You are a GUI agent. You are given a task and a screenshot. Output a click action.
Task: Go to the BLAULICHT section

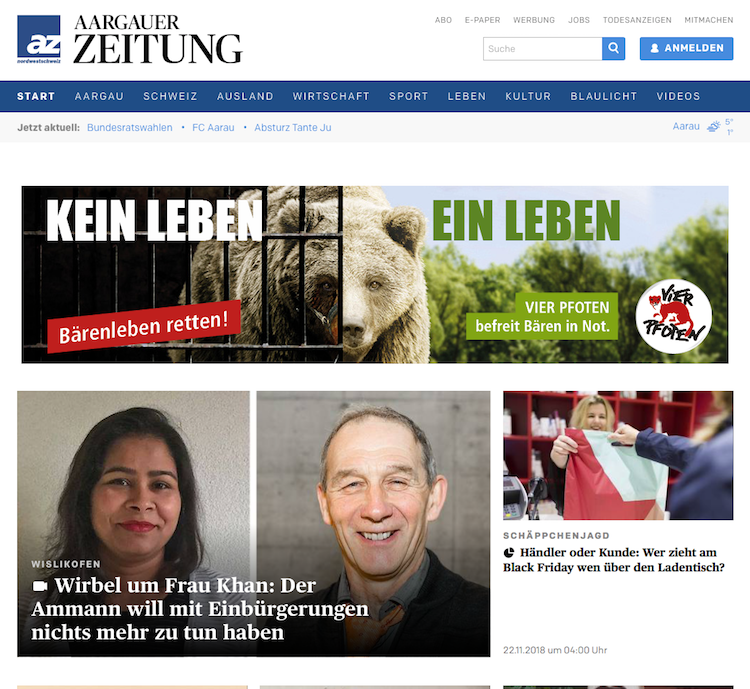point(604,96)
